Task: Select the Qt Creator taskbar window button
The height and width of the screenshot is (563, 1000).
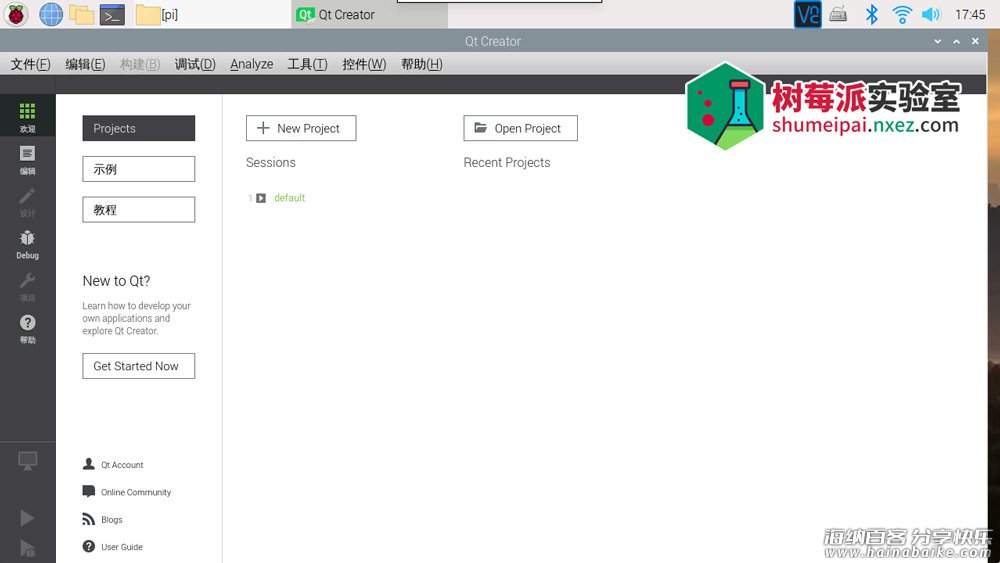Action: 370,15
